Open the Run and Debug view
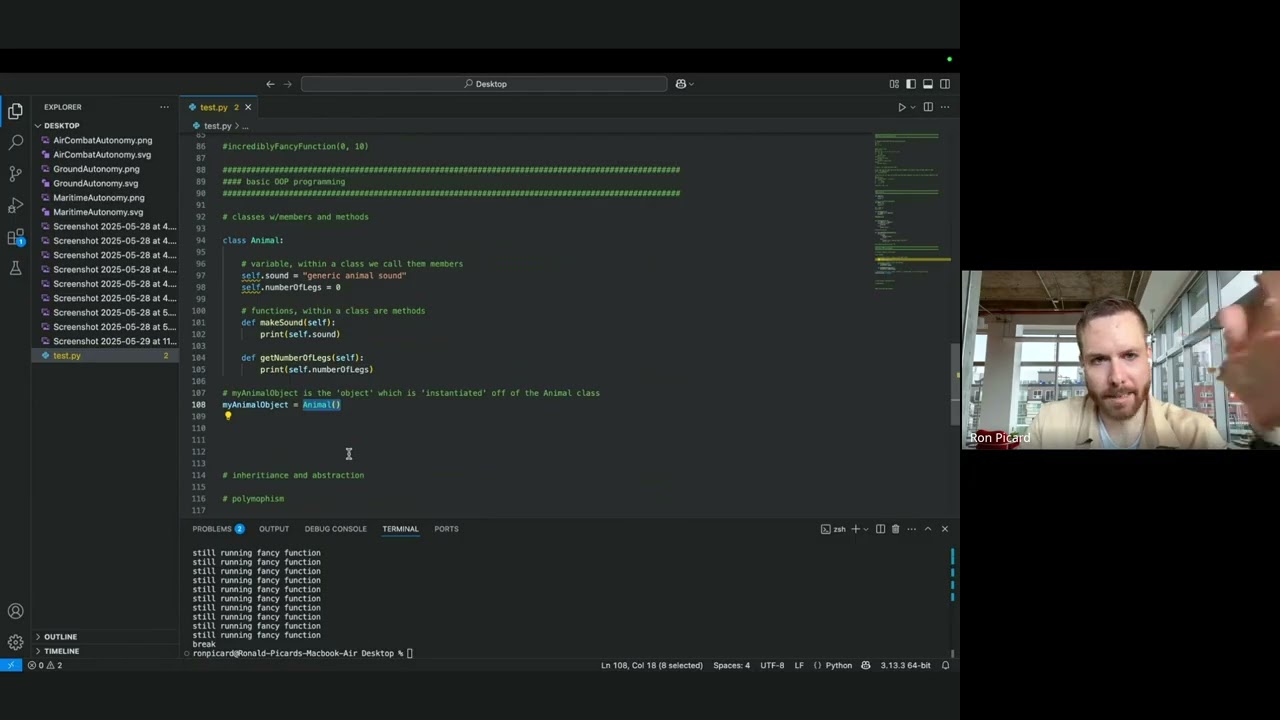The height and width of the screenshot is (720, 1280). tap(15, 205)
